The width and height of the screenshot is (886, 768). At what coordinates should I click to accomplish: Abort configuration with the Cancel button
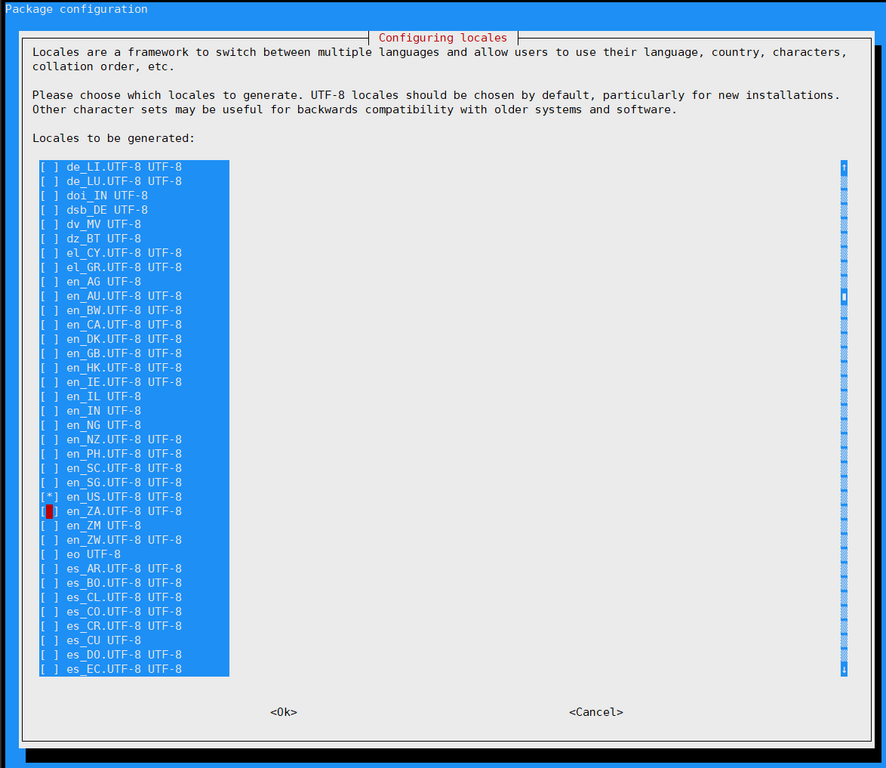pos(596,712)
